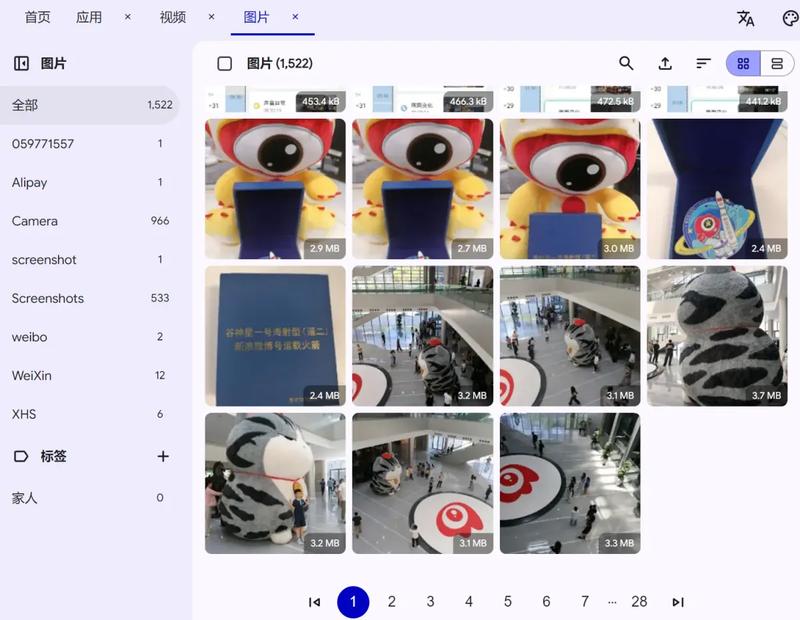Open the WeiXin album
This screenshot has width=800, height=620.
[89, 376]
